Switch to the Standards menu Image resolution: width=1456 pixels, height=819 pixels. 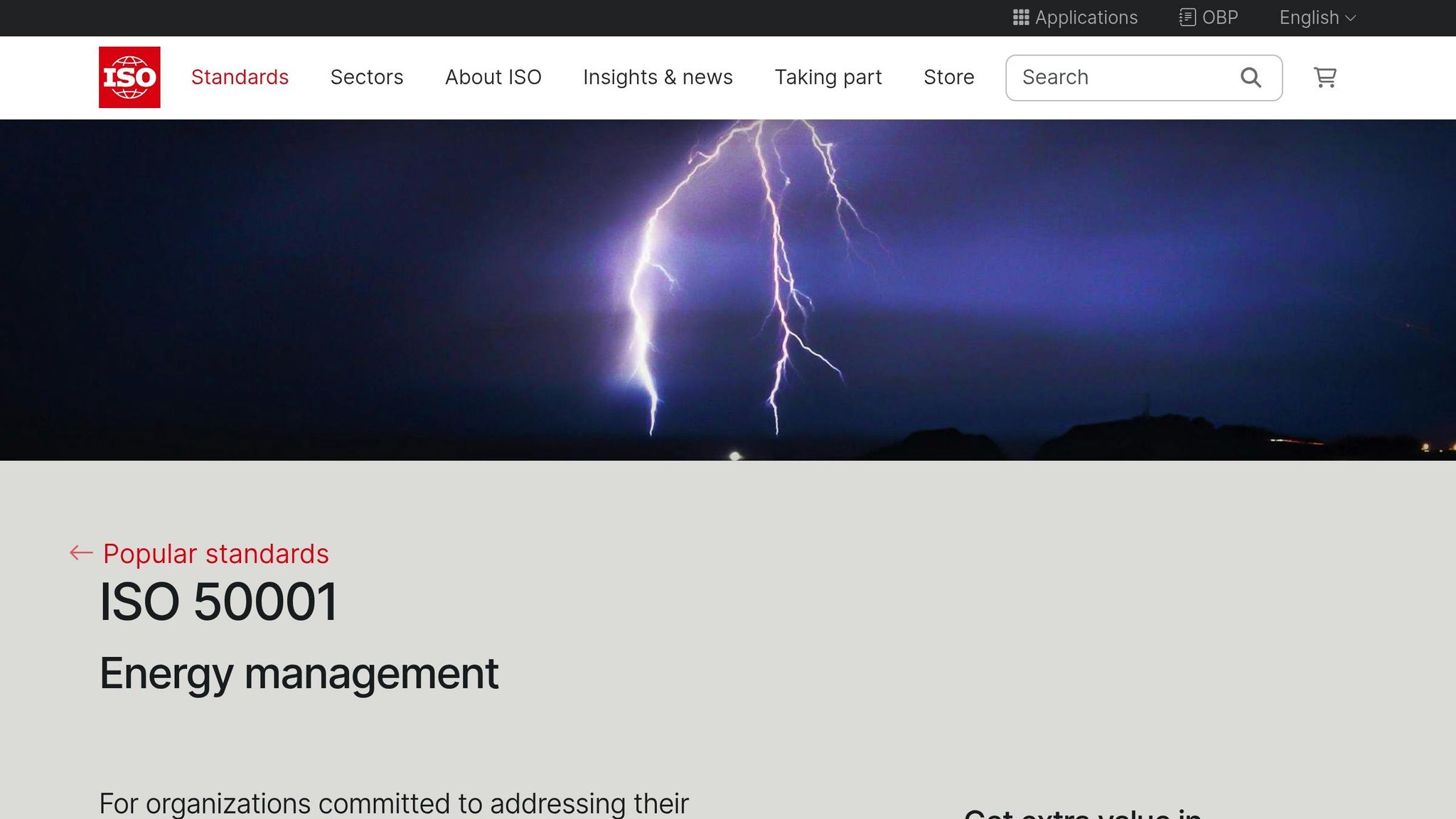click(239, 77)
